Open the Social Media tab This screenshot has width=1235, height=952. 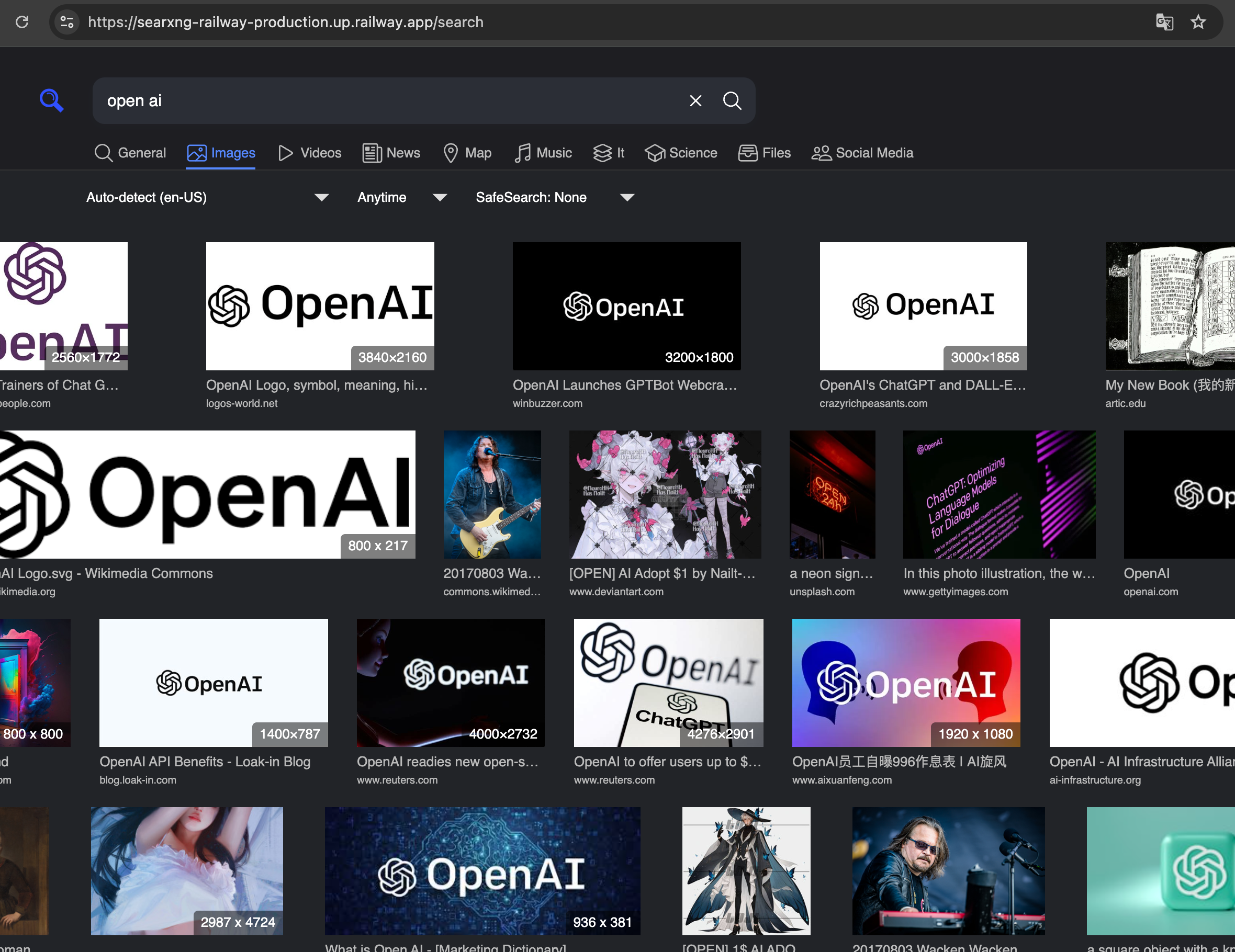coord(862,153)
